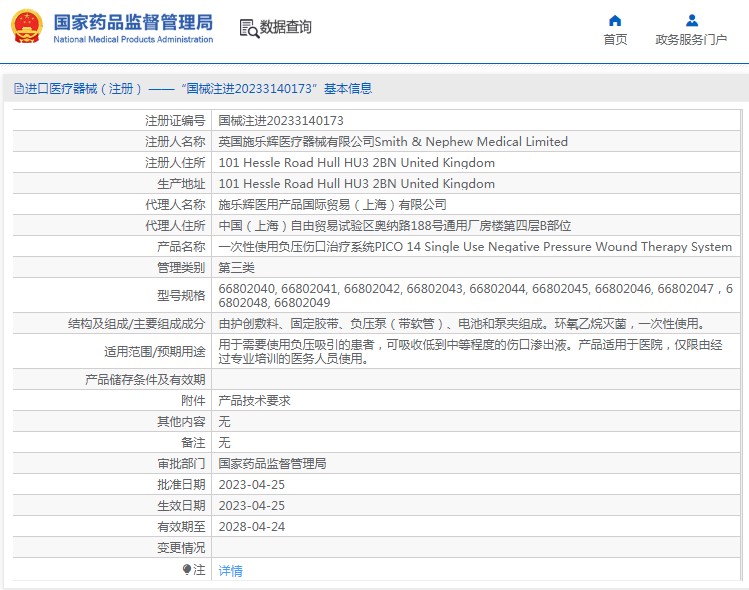Click 生产地址 101 Hessle Road value
This screenshot has width=749, height=590.
coord(356,183)
